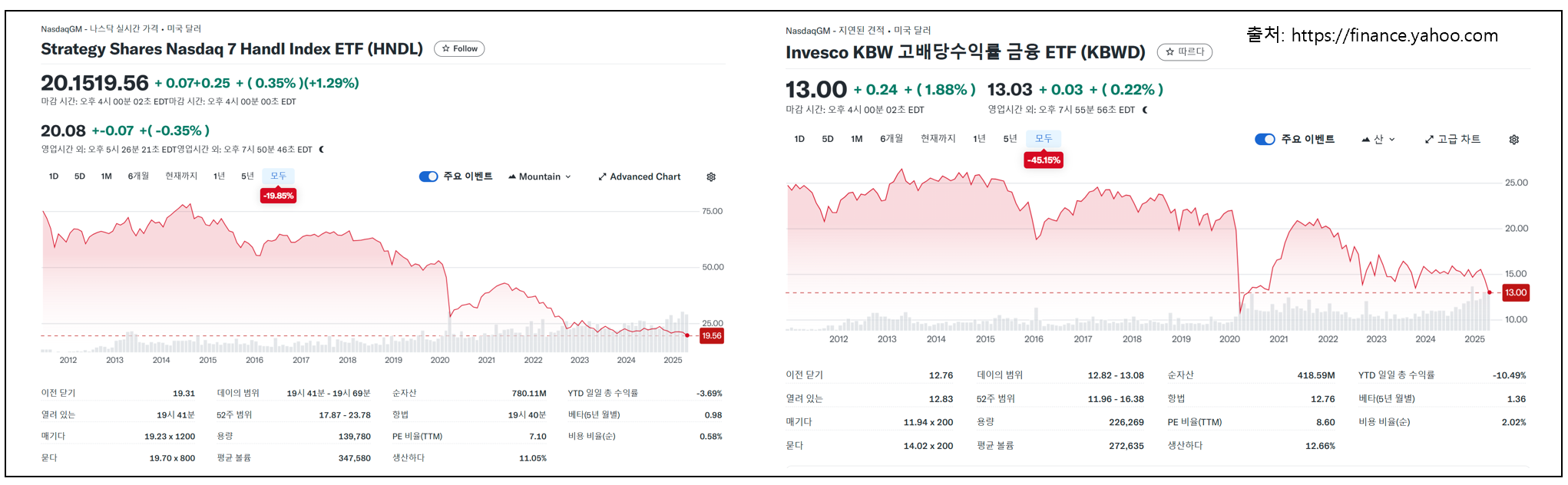This screenshot has width=1568, height=485.
Task: Click the KBWD last price 13.00 headline
Action: coord(816,90)
